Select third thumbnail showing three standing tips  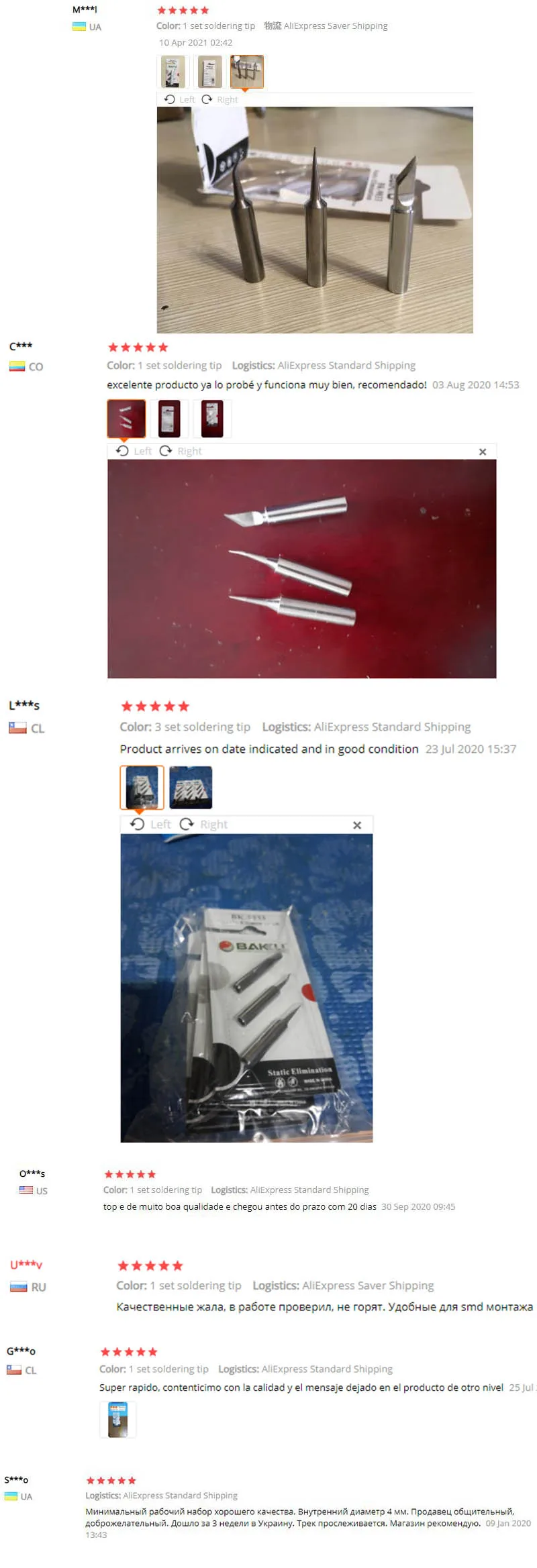pos(247,72)
